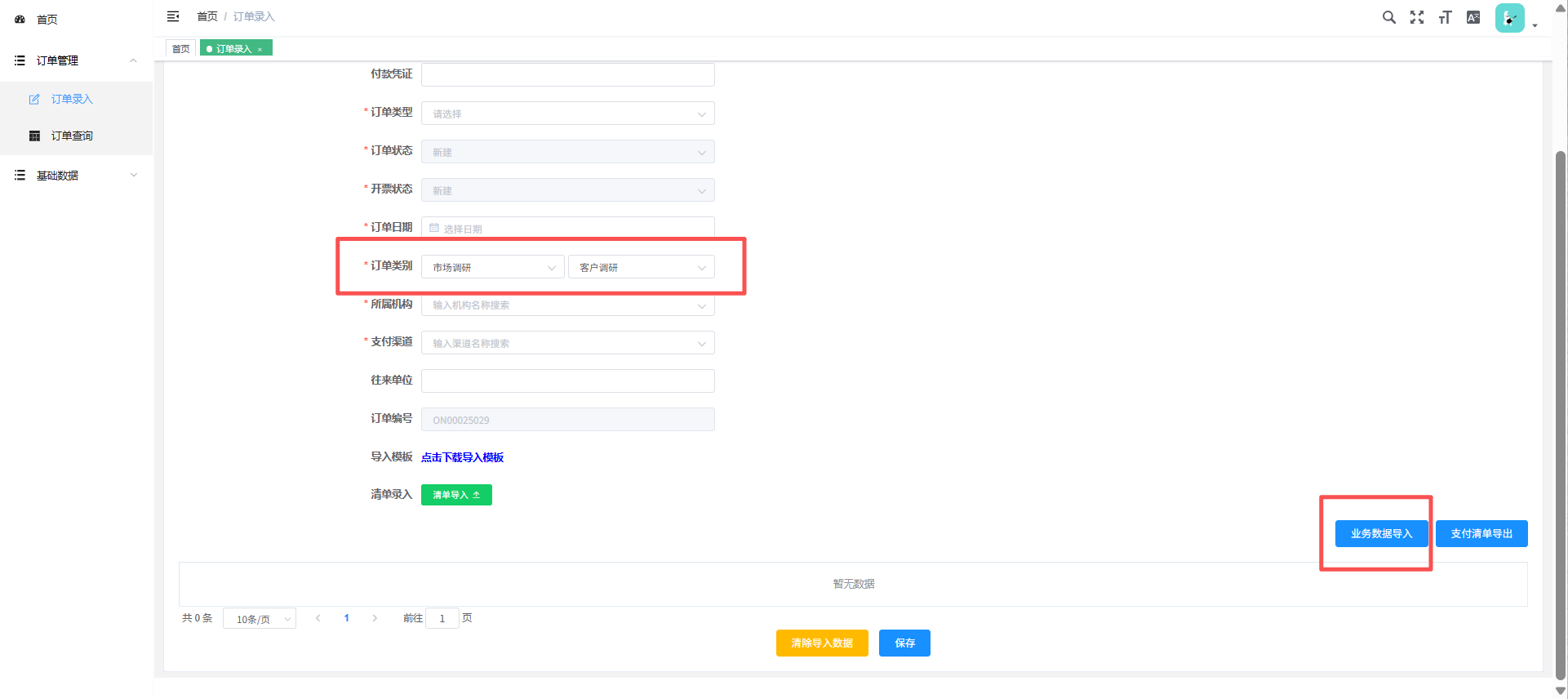Close the 订单录入 tab
This screenshot has height=699, width=1568.
click(260, 50)
